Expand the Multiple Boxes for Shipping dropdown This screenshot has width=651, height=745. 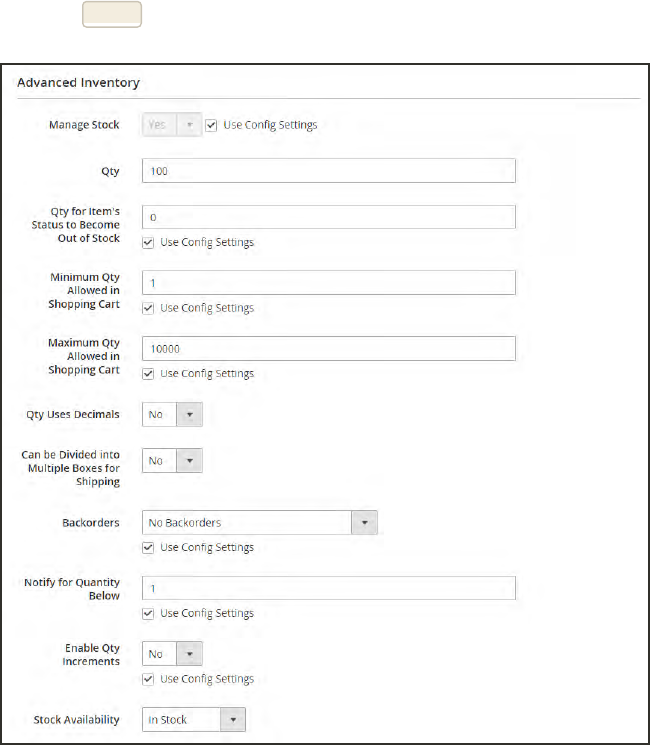pos(172,461)
